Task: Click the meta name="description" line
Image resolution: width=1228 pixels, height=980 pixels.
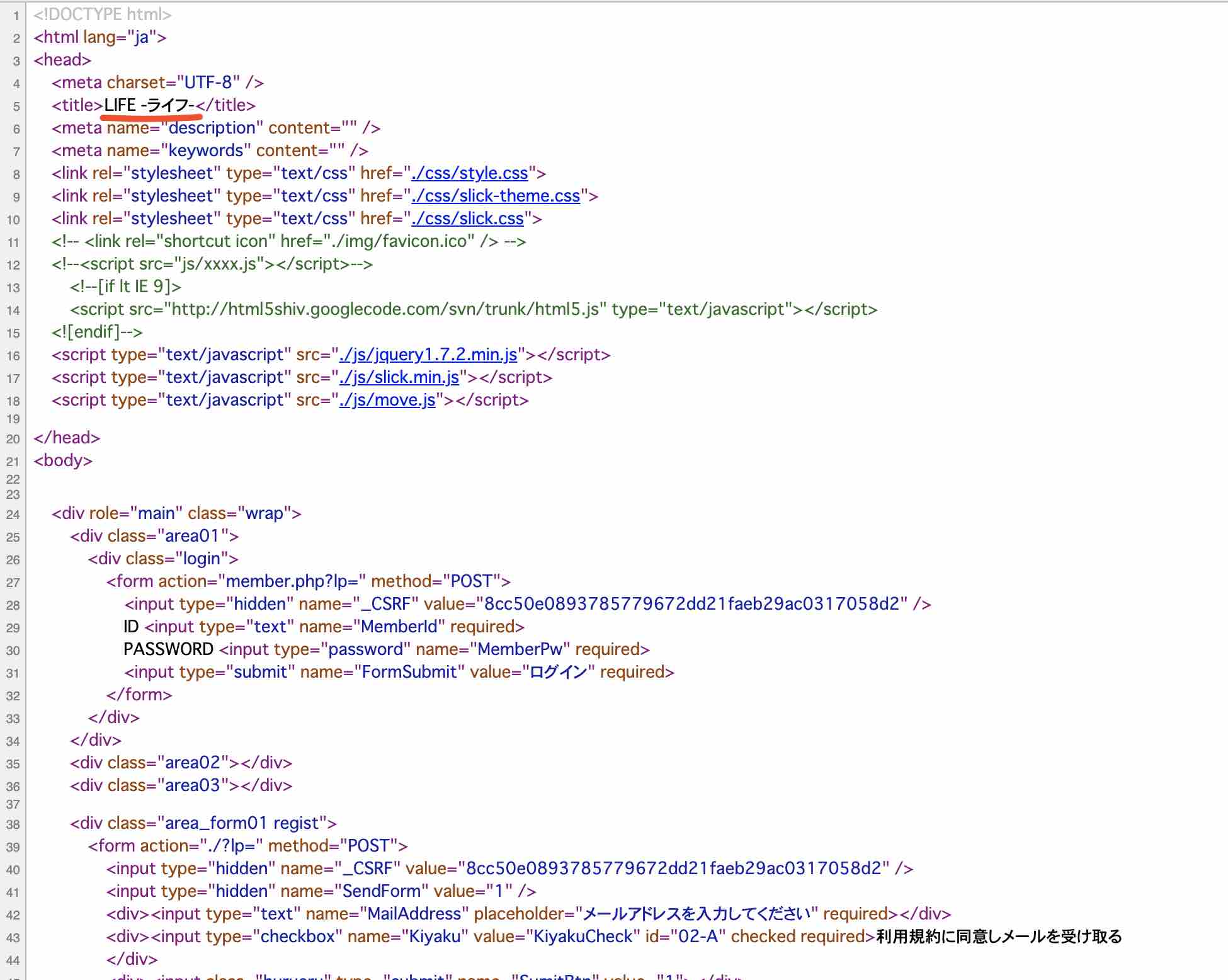Action: [x=216, y=128]
